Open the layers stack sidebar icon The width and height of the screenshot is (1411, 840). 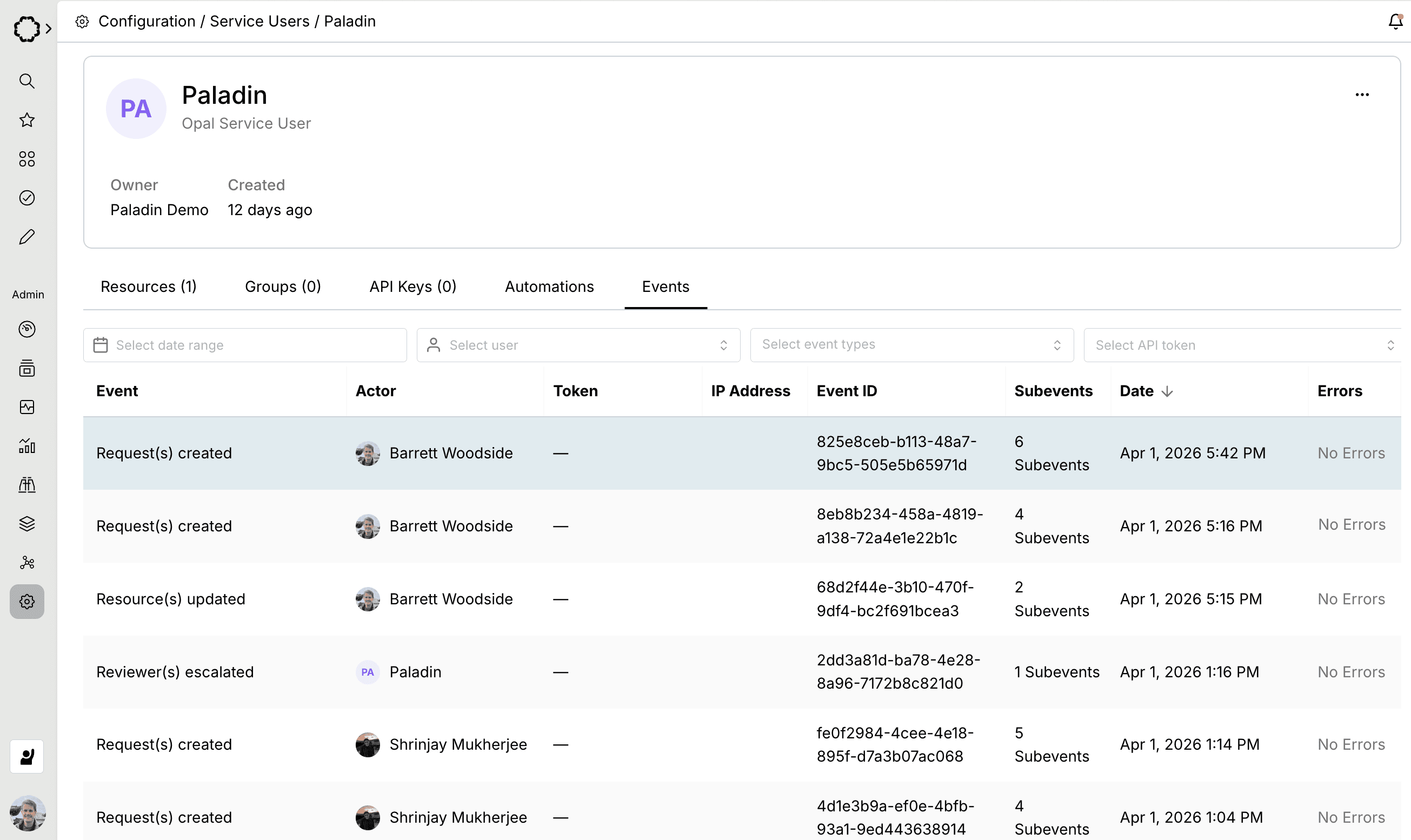point(26,524)
